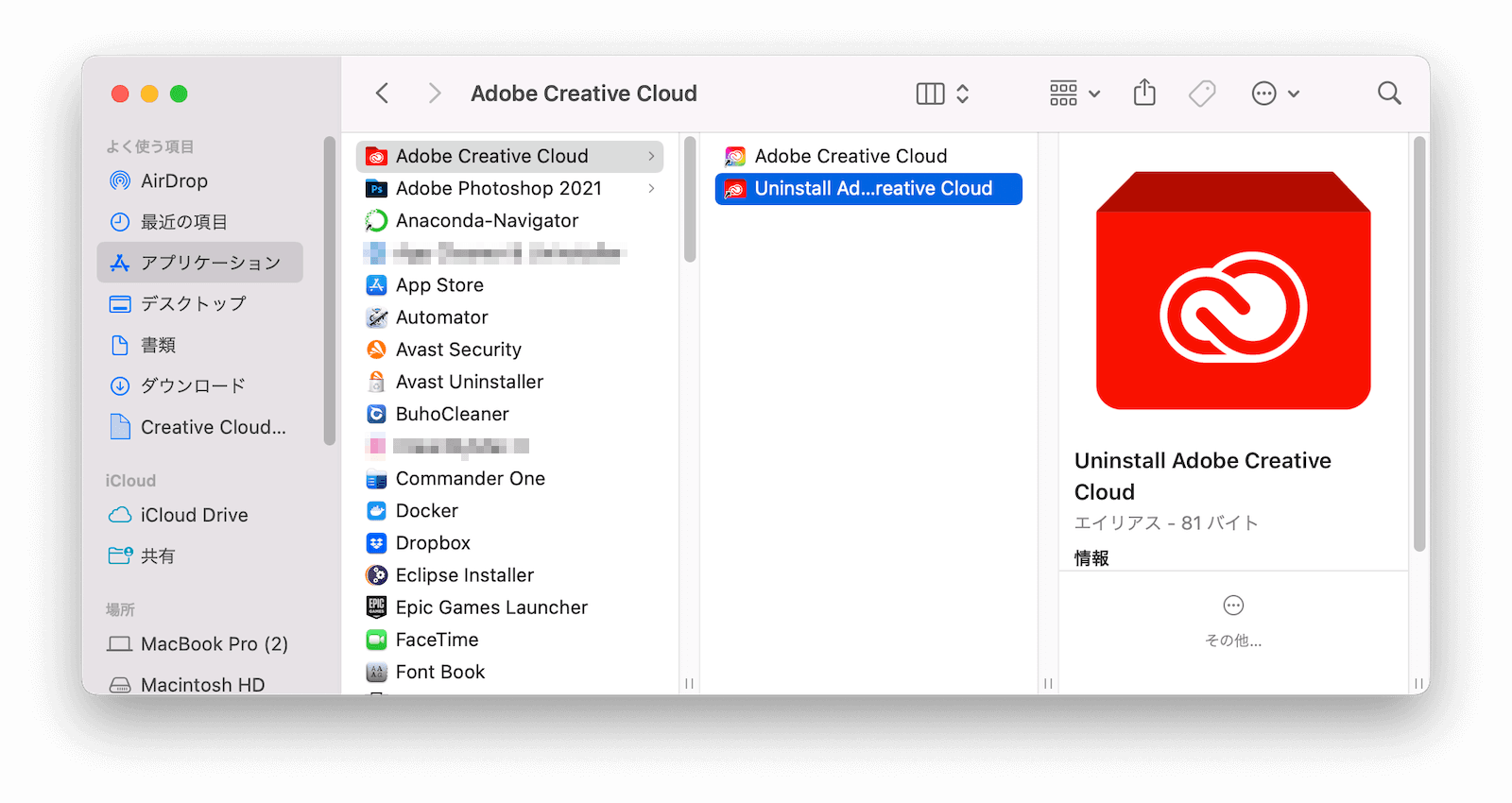Click the Avast Security icon
Screen dimensions: 1512x803
376,350
